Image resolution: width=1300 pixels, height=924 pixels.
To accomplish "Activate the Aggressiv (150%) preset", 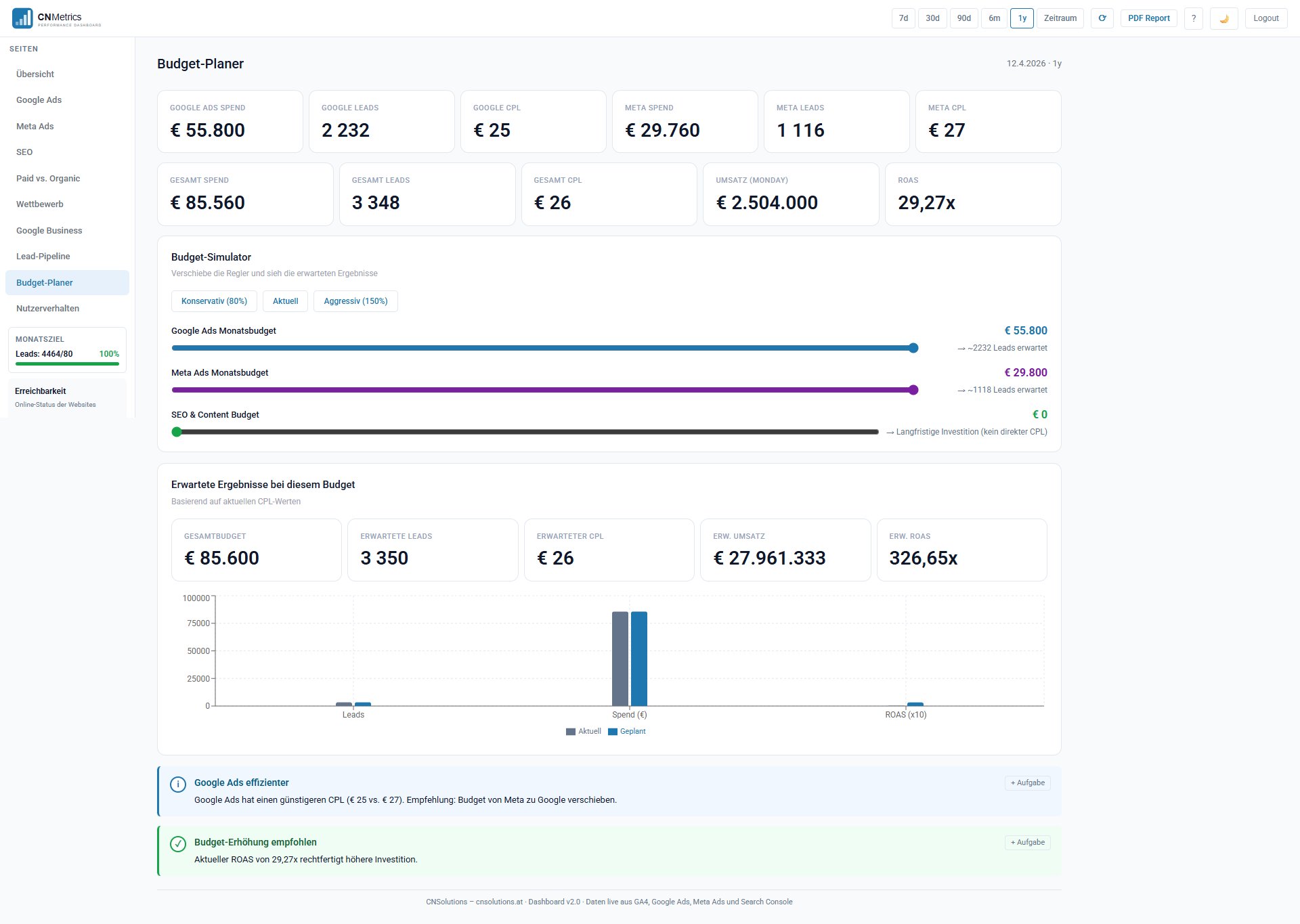I will (355, 301).
